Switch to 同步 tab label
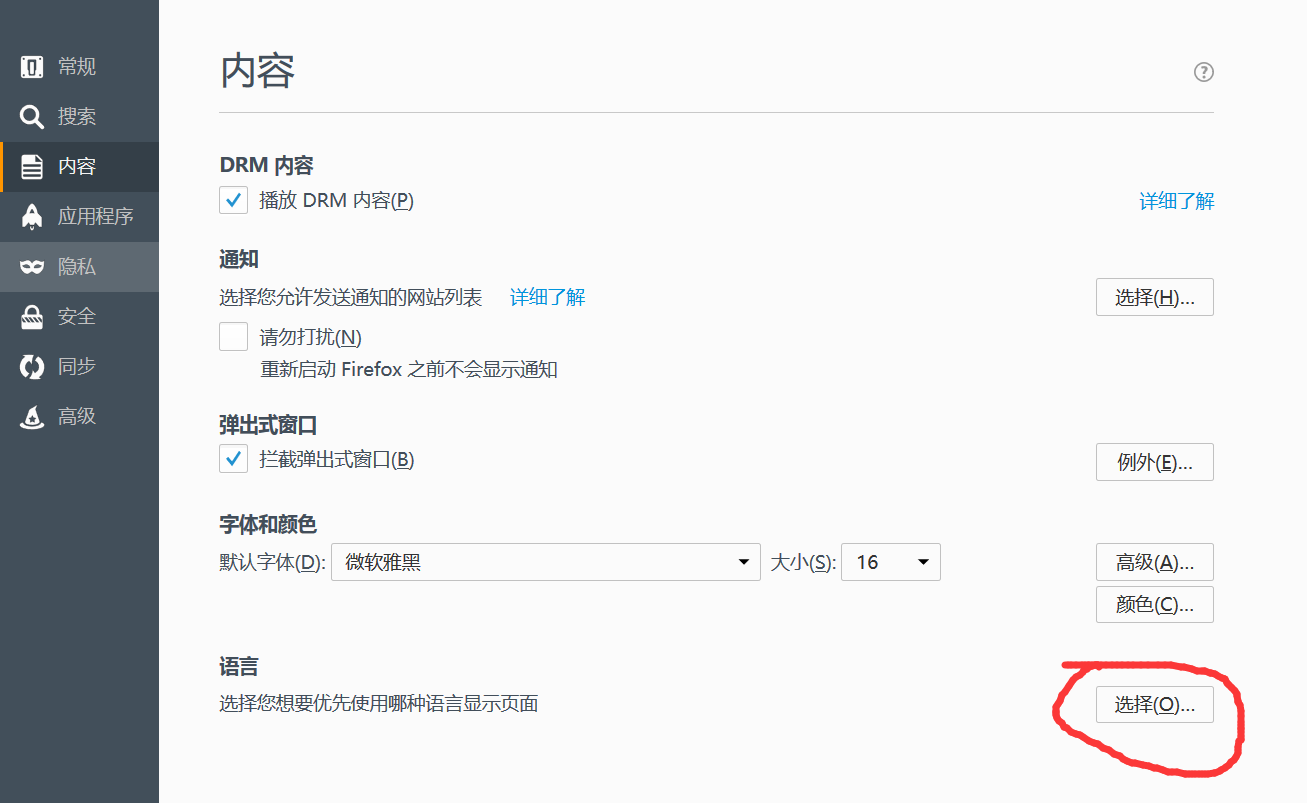The image size is (1307, 803). [77, 367]
